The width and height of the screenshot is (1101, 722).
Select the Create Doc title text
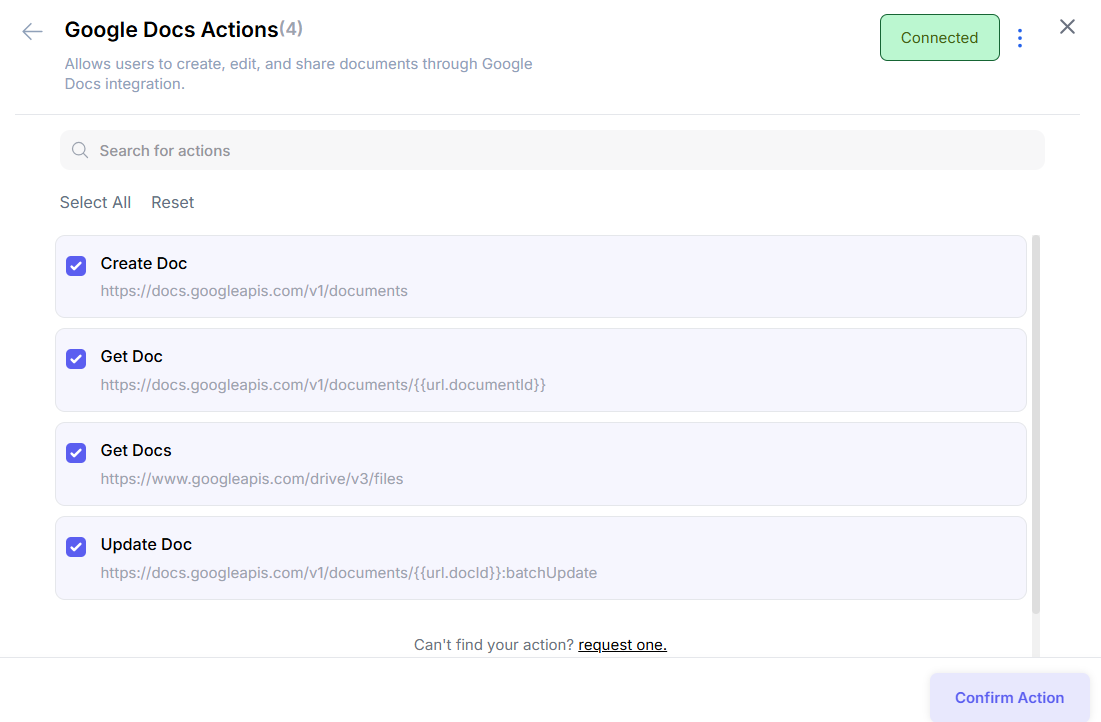(144, 263)
